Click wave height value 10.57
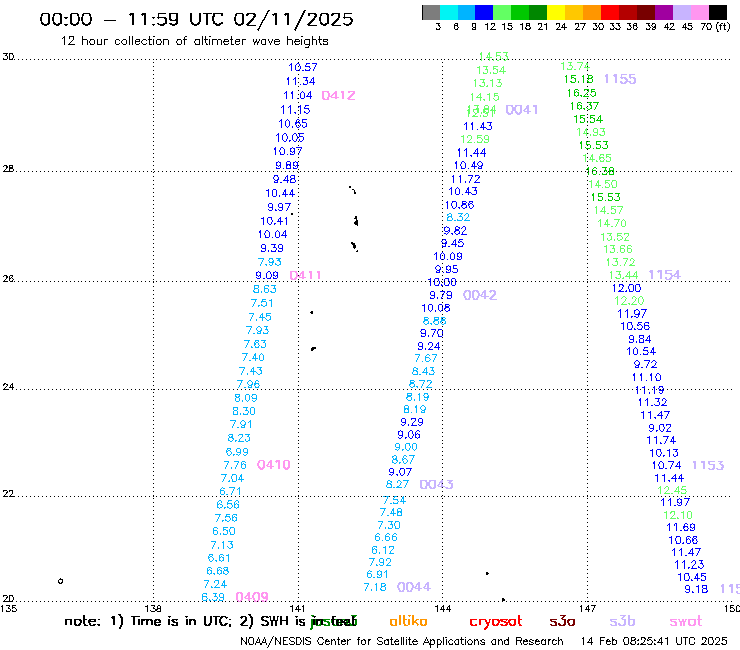 coord(303,68)
